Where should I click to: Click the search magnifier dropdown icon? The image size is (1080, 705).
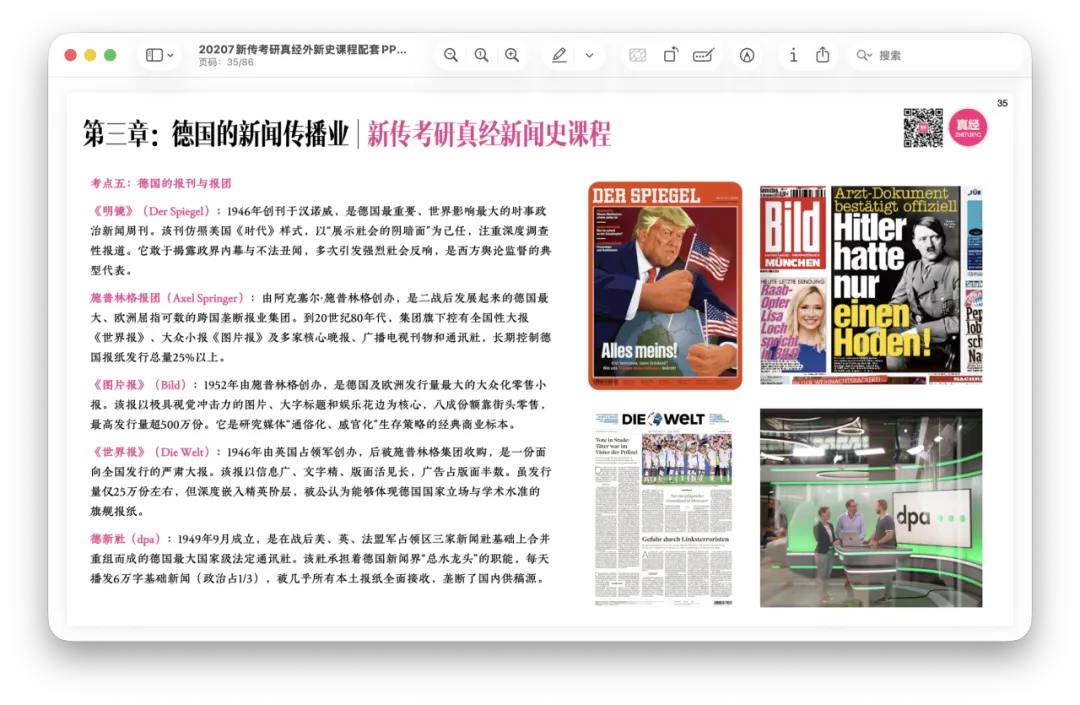pos(864,55)
